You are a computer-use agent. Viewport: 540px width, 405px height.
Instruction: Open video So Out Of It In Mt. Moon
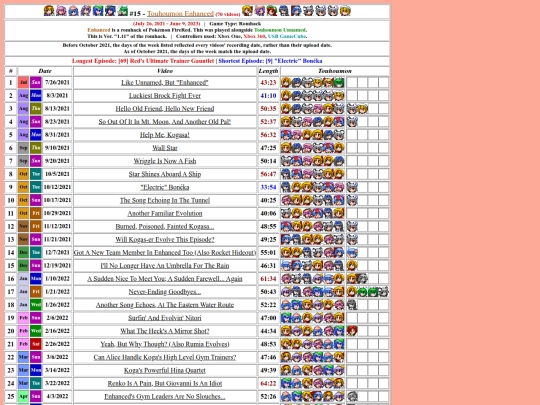pos(165,122)
